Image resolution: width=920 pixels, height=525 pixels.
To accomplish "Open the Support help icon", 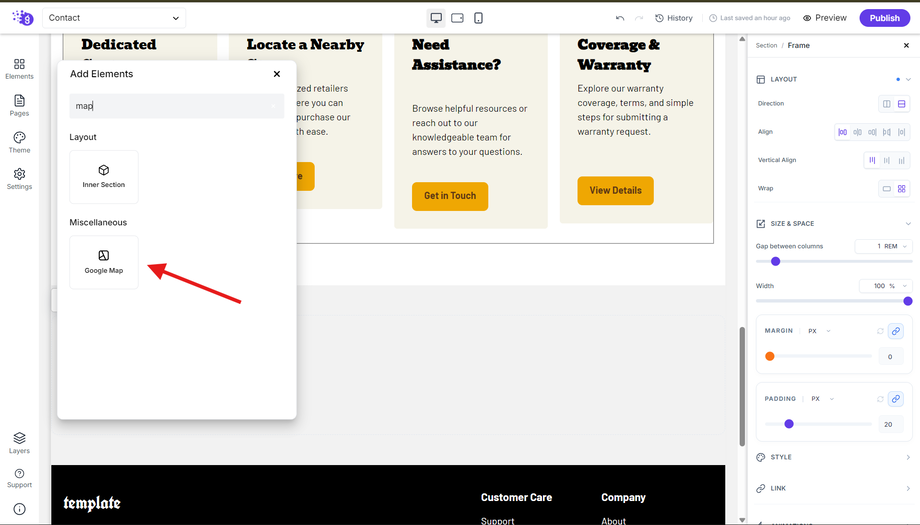I will 19,478.
